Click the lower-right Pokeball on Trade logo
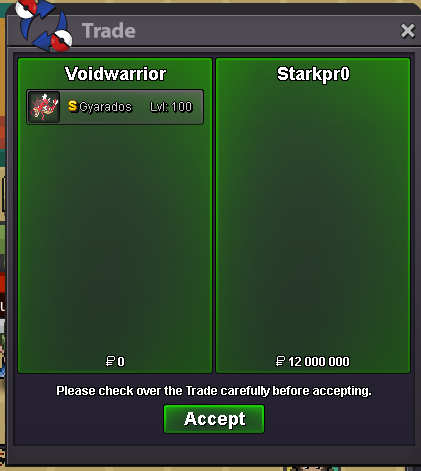 (x=62, y=41)
